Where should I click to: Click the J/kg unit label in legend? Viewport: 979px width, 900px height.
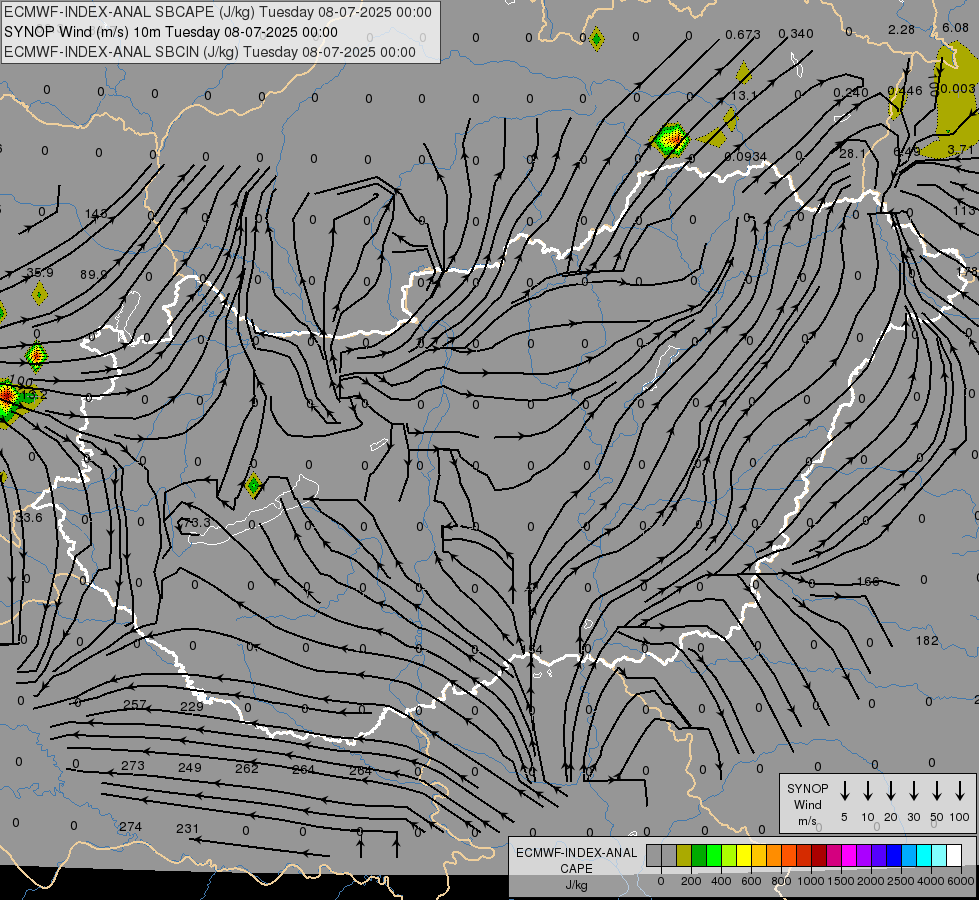click(x=576, y=885)
